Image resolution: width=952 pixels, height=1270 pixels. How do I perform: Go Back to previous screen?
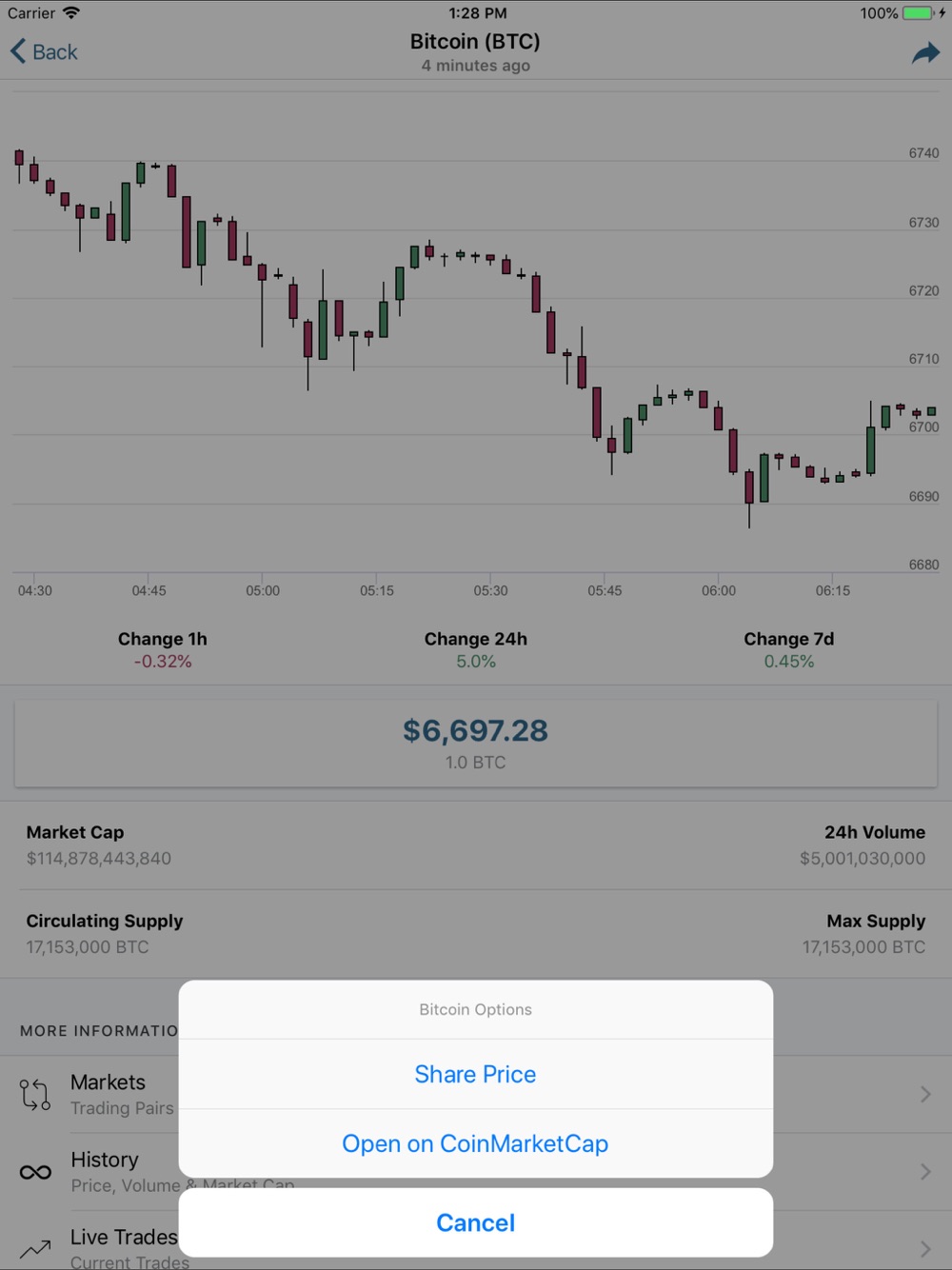click(44, 51)
